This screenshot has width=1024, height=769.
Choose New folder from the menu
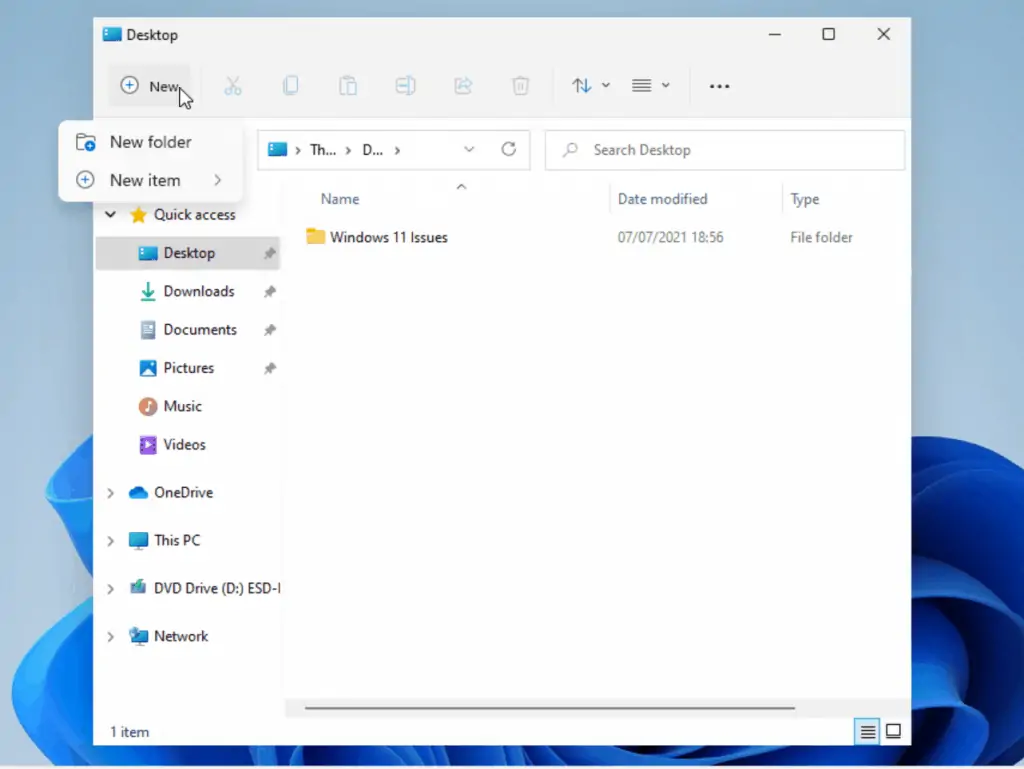click(150, 142)
